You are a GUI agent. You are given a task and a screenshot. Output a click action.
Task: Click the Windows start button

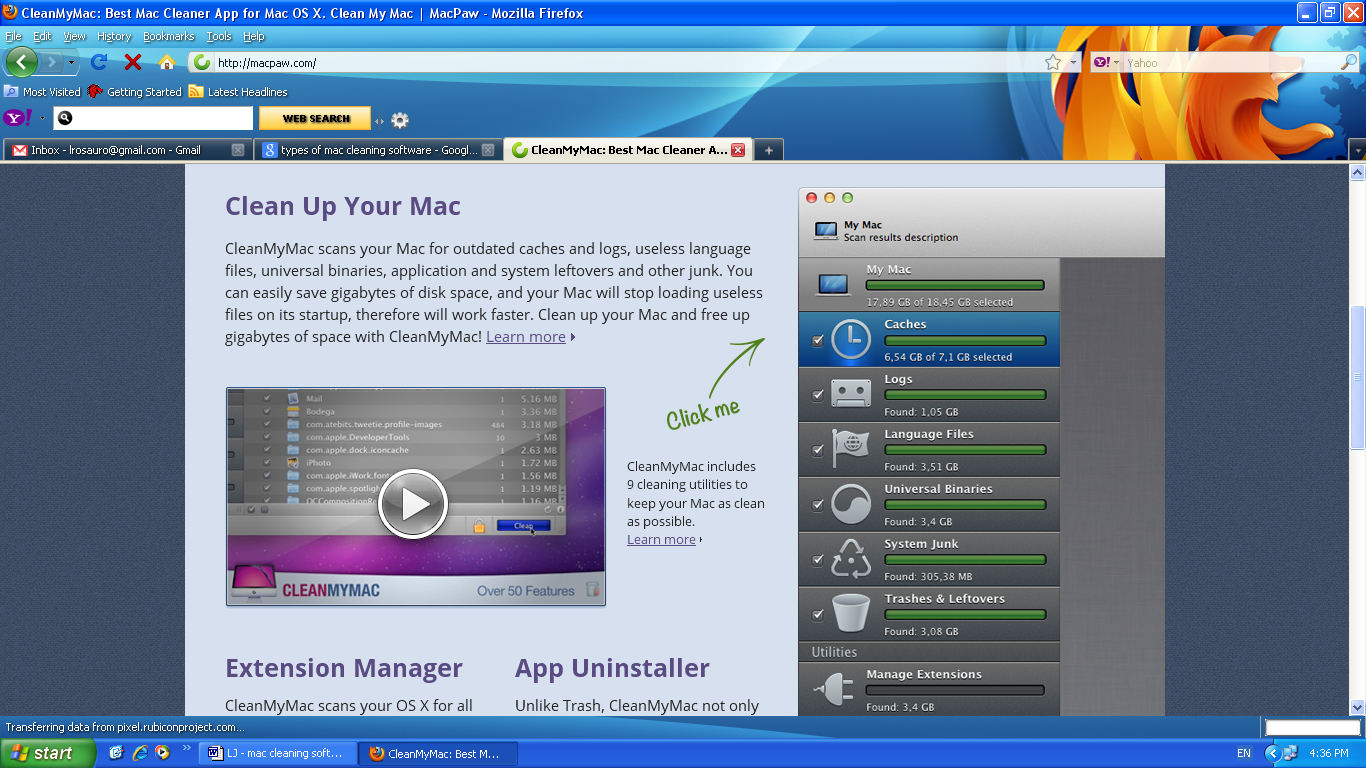tap(47, 753)
